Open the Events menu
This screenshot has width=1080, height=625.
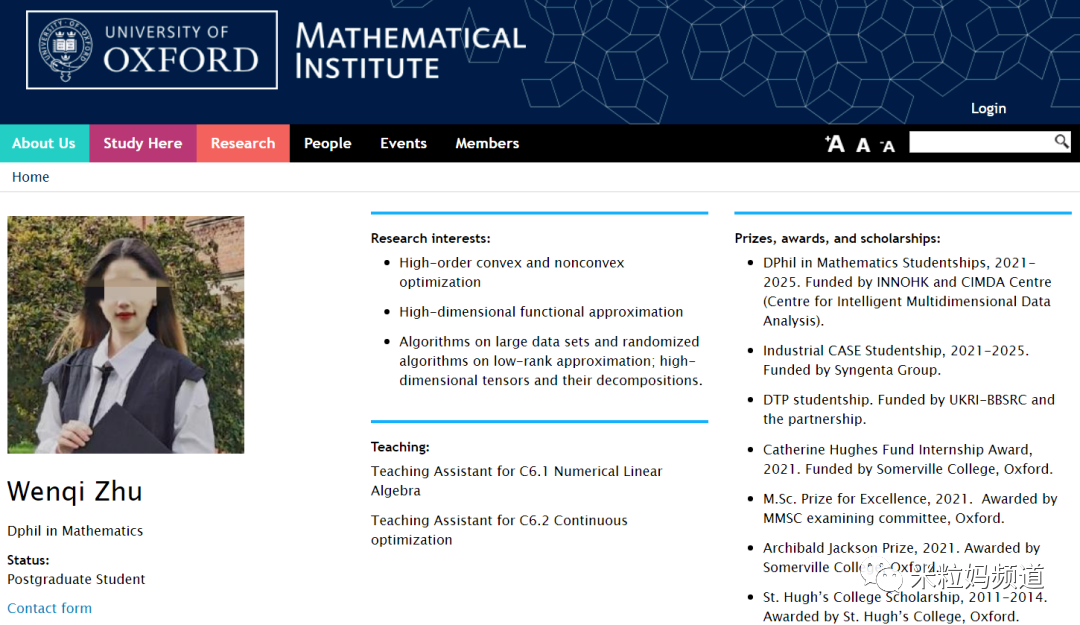point(404,143)
